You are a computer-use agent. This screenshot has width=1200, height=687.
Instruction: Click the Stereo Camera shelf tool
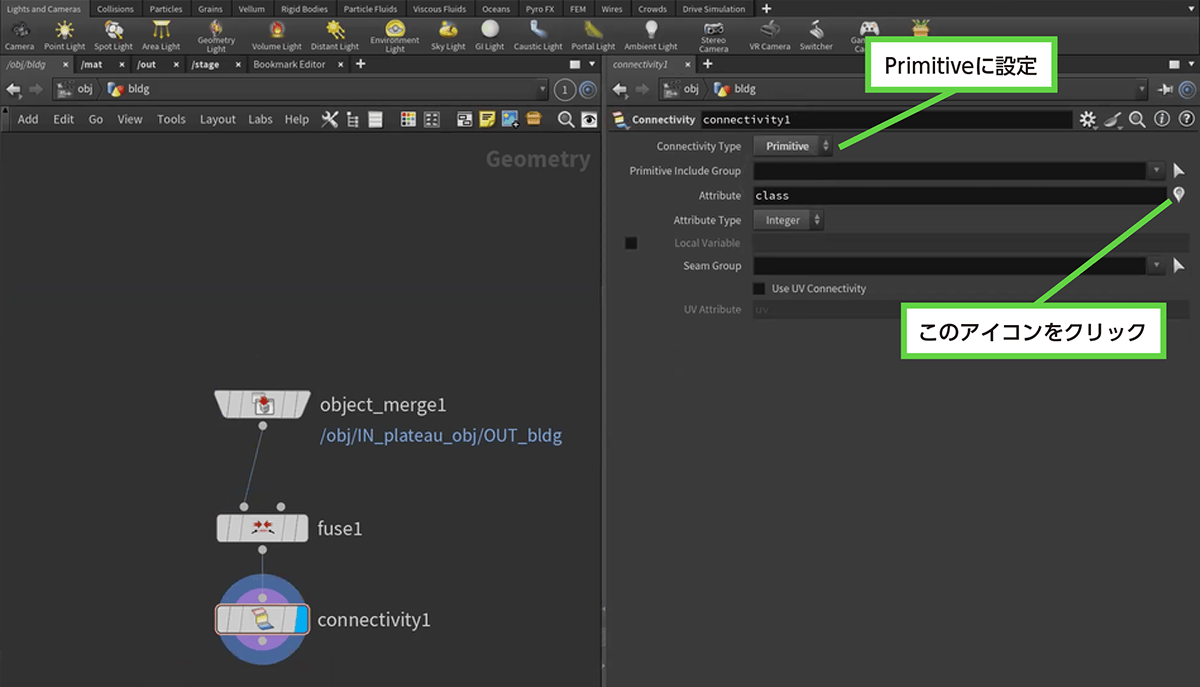713,34
